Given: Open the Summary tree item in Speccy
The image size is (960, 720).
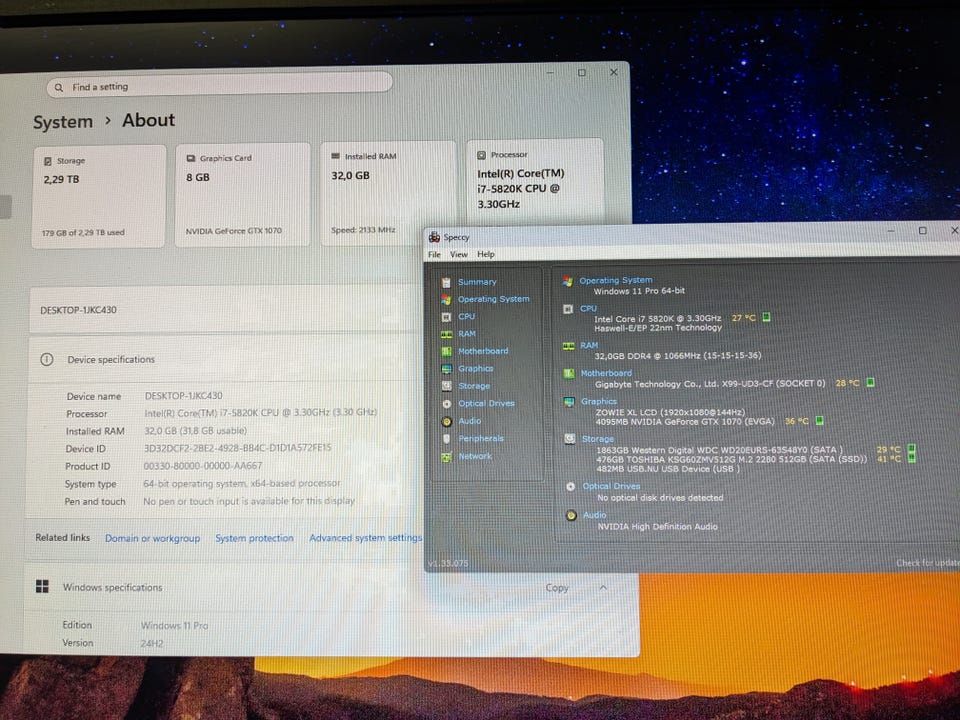Looking at the screenshot, I should [477, 282].
